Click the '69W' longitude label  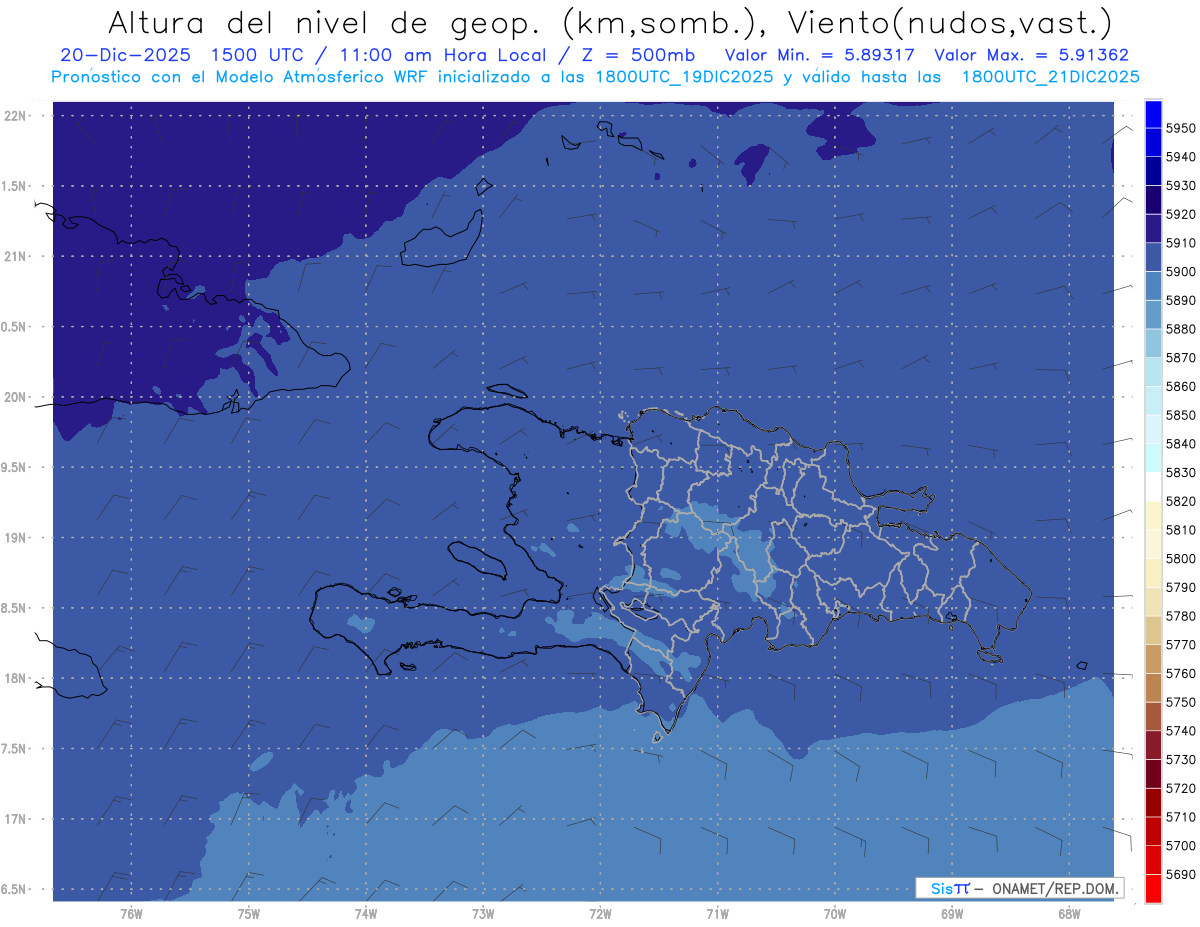[x=952, y=913]
